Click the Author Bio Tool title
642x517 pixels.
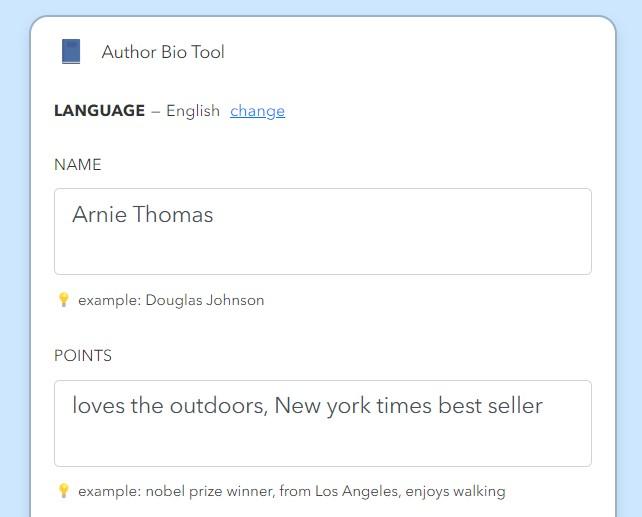(x=163, y=52)
